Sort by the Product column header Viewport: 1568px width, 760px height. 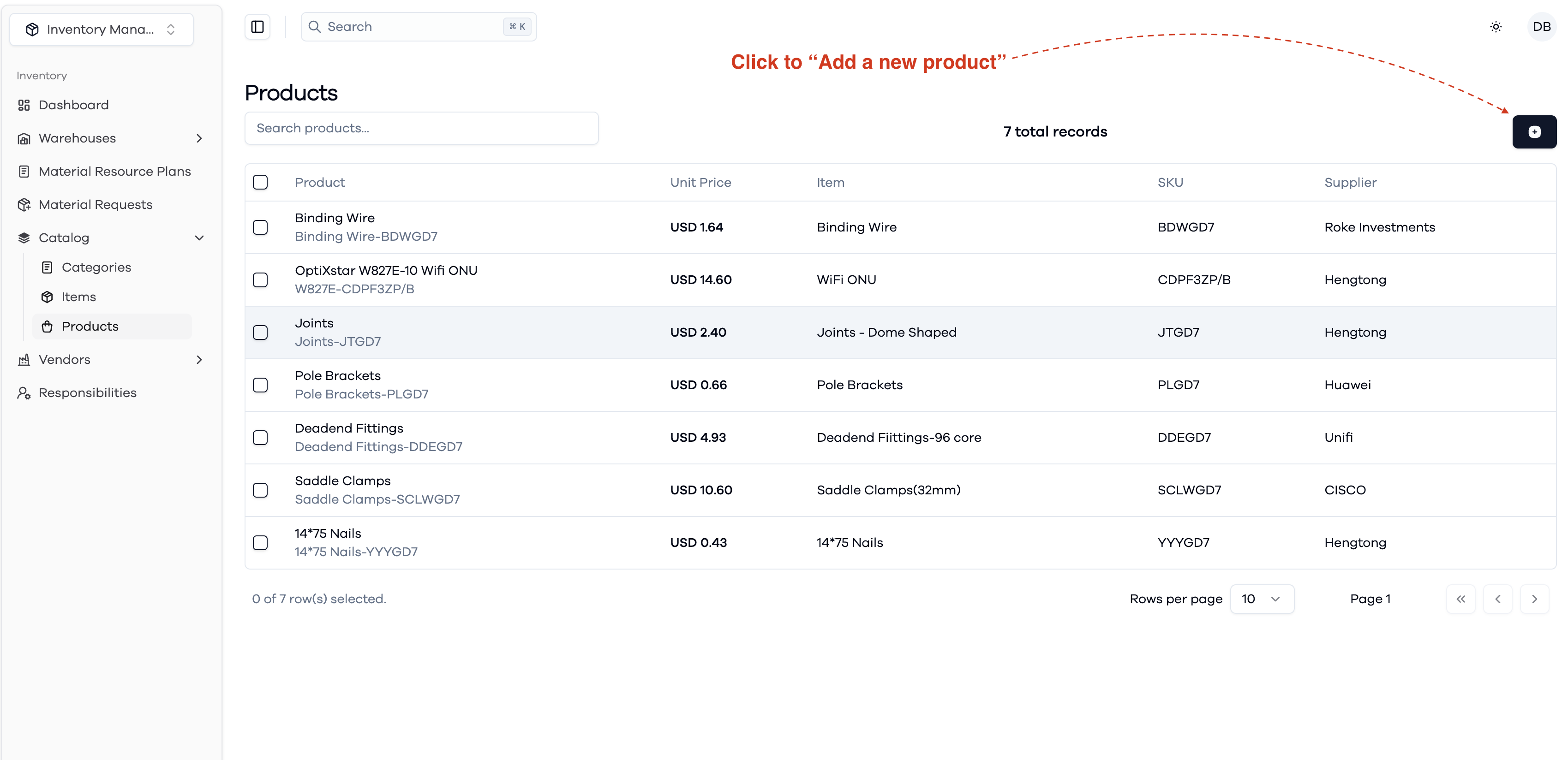click(320, 183)
